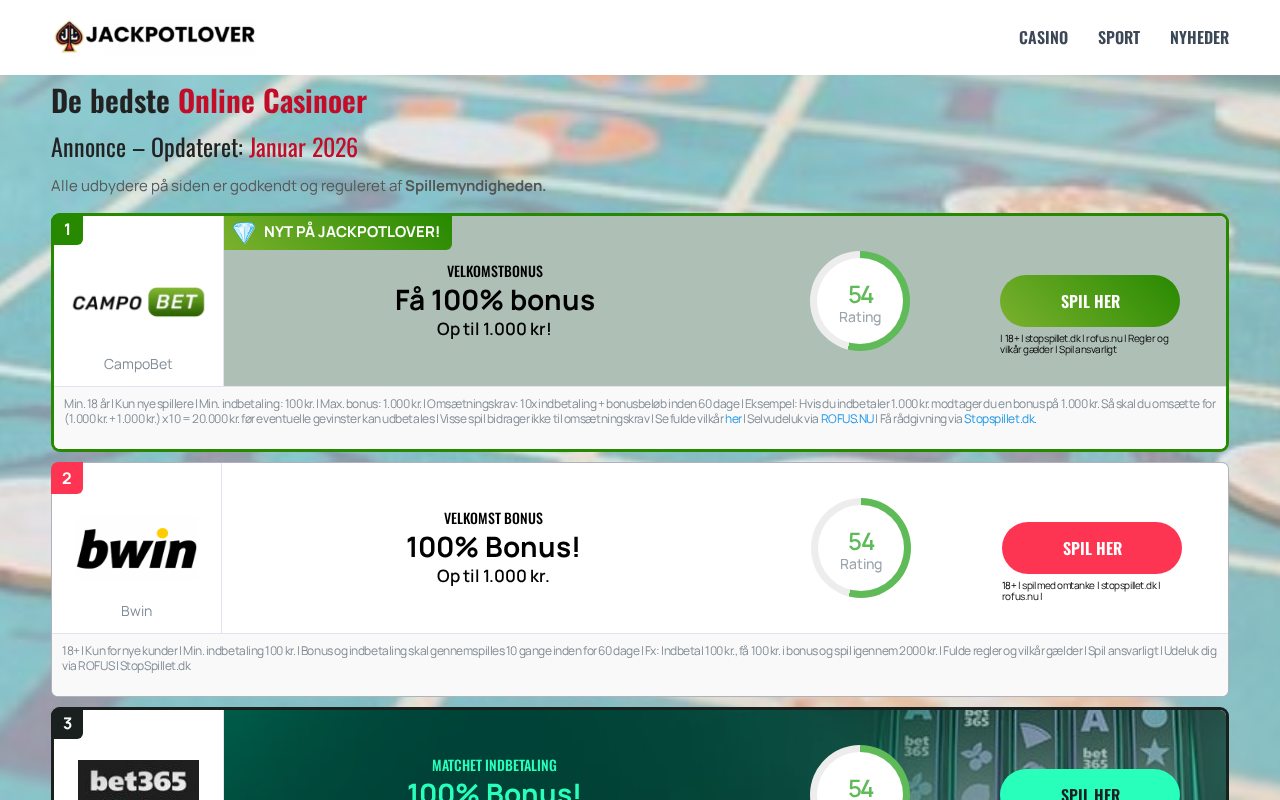
Task: Select the number 1 rank badge
Action: [68, 230]
